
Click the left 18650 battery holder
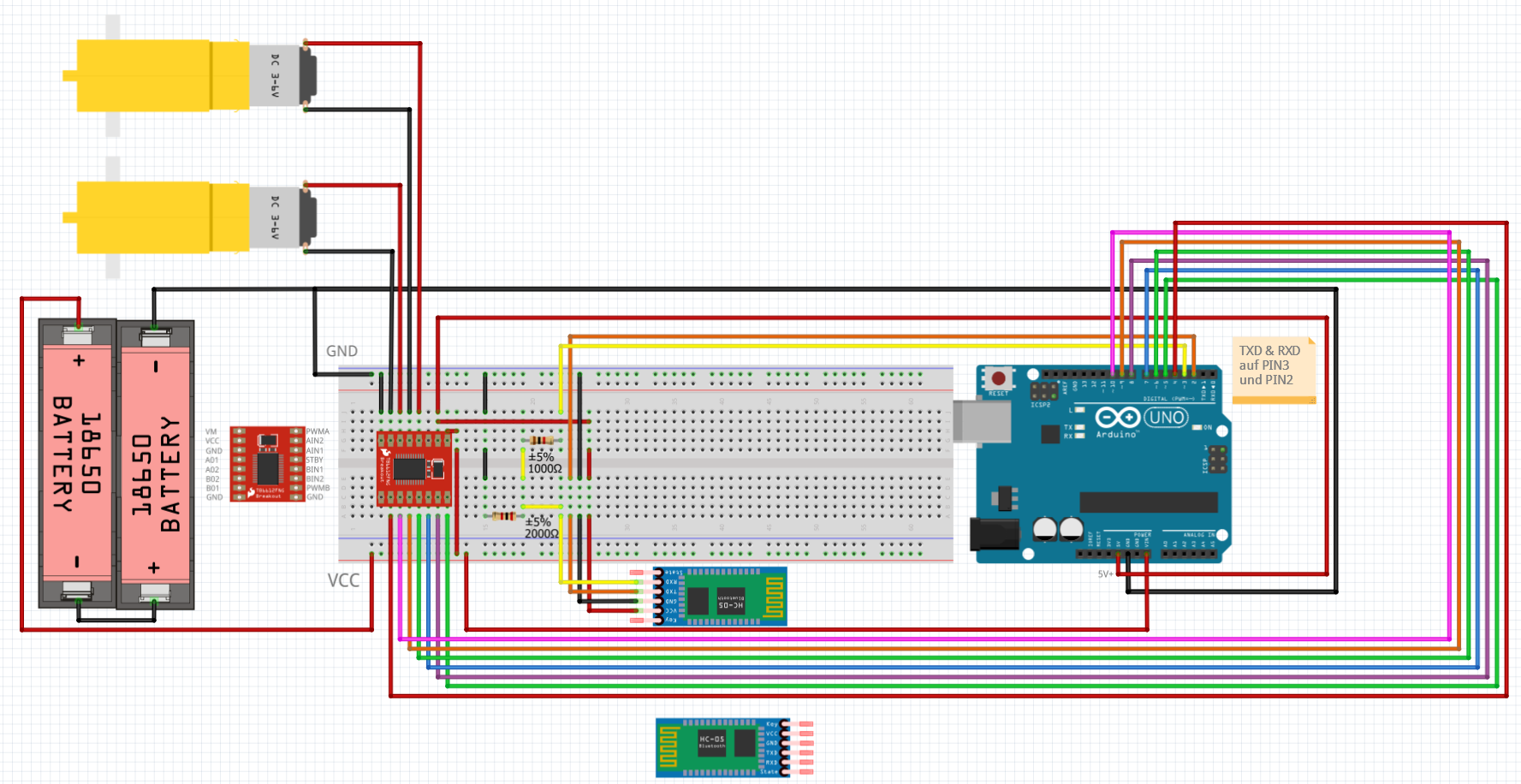(77, 463)
